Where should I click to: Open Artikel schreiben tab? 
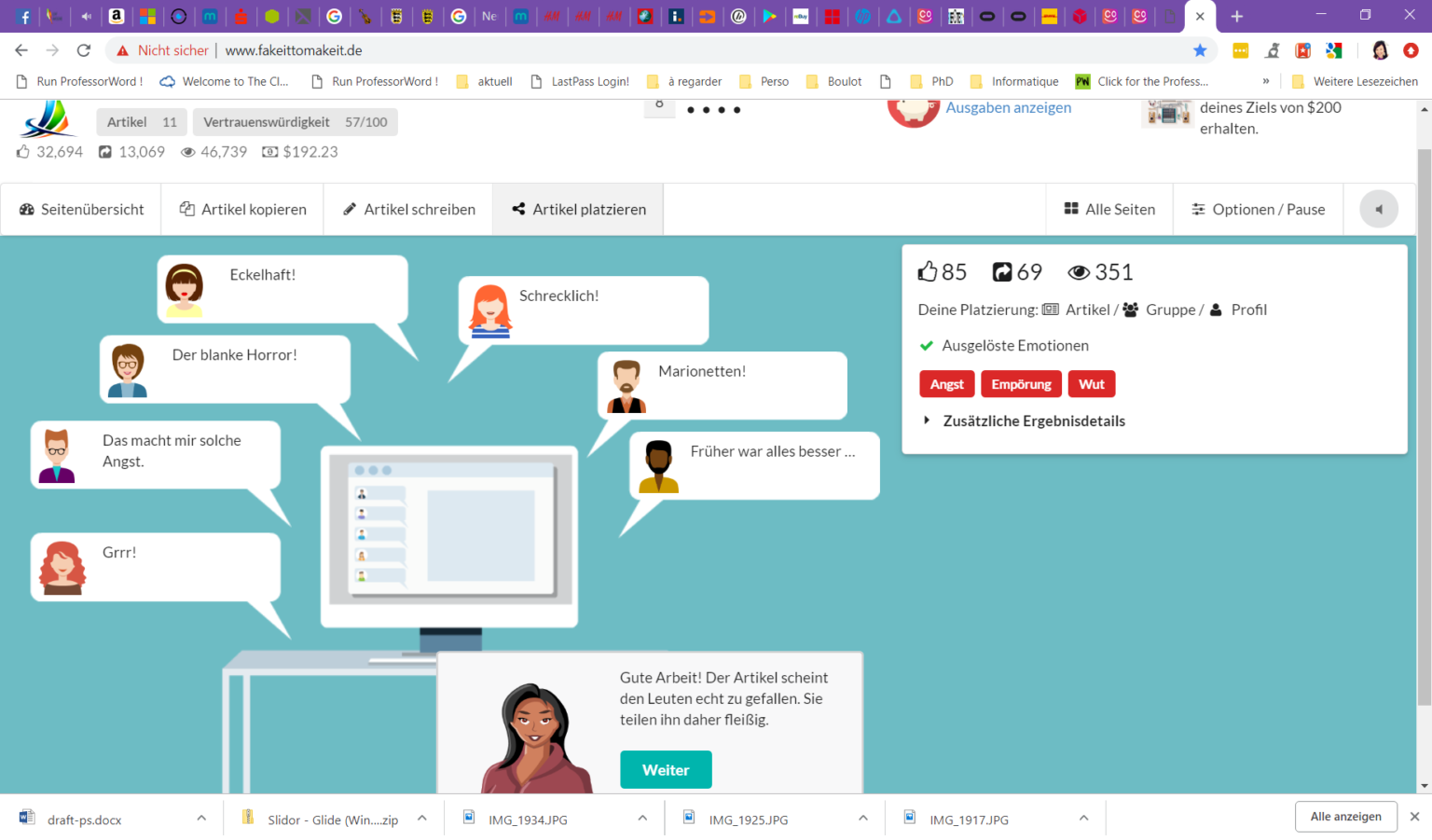click(408, 210)
